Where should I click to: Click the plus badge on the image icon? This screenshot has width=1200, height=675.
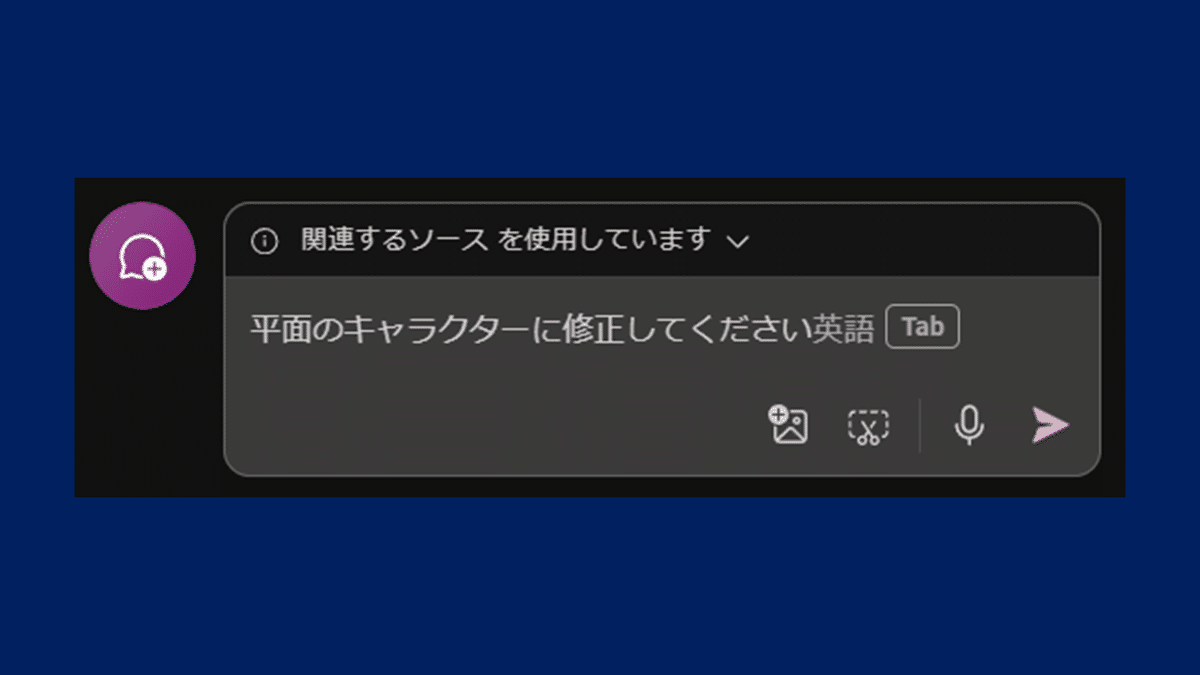(777, 415)
